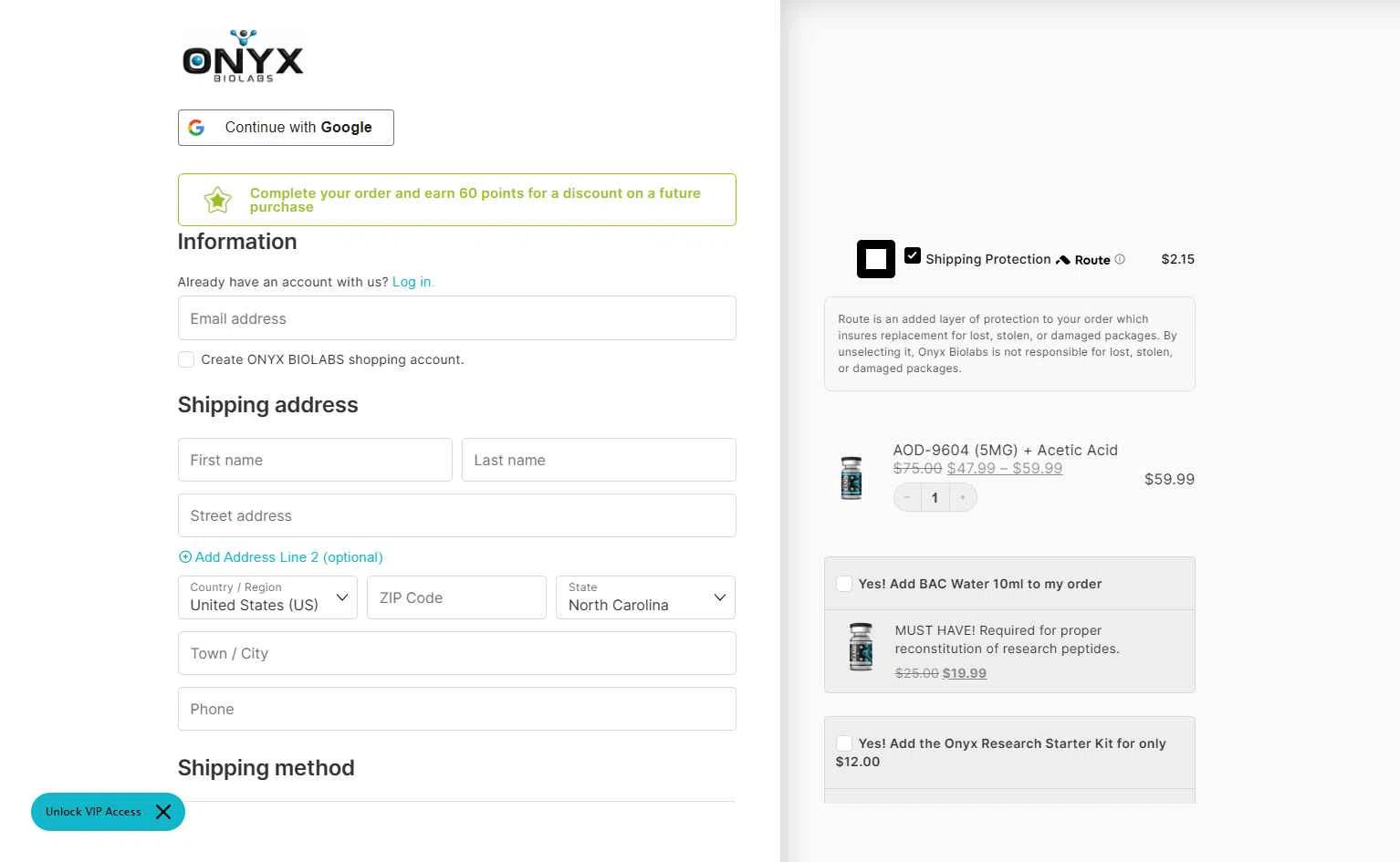This screenshot has width=1400, height=862.
Task: Open the Country / Region dropdown
Action: click(267, 597)
